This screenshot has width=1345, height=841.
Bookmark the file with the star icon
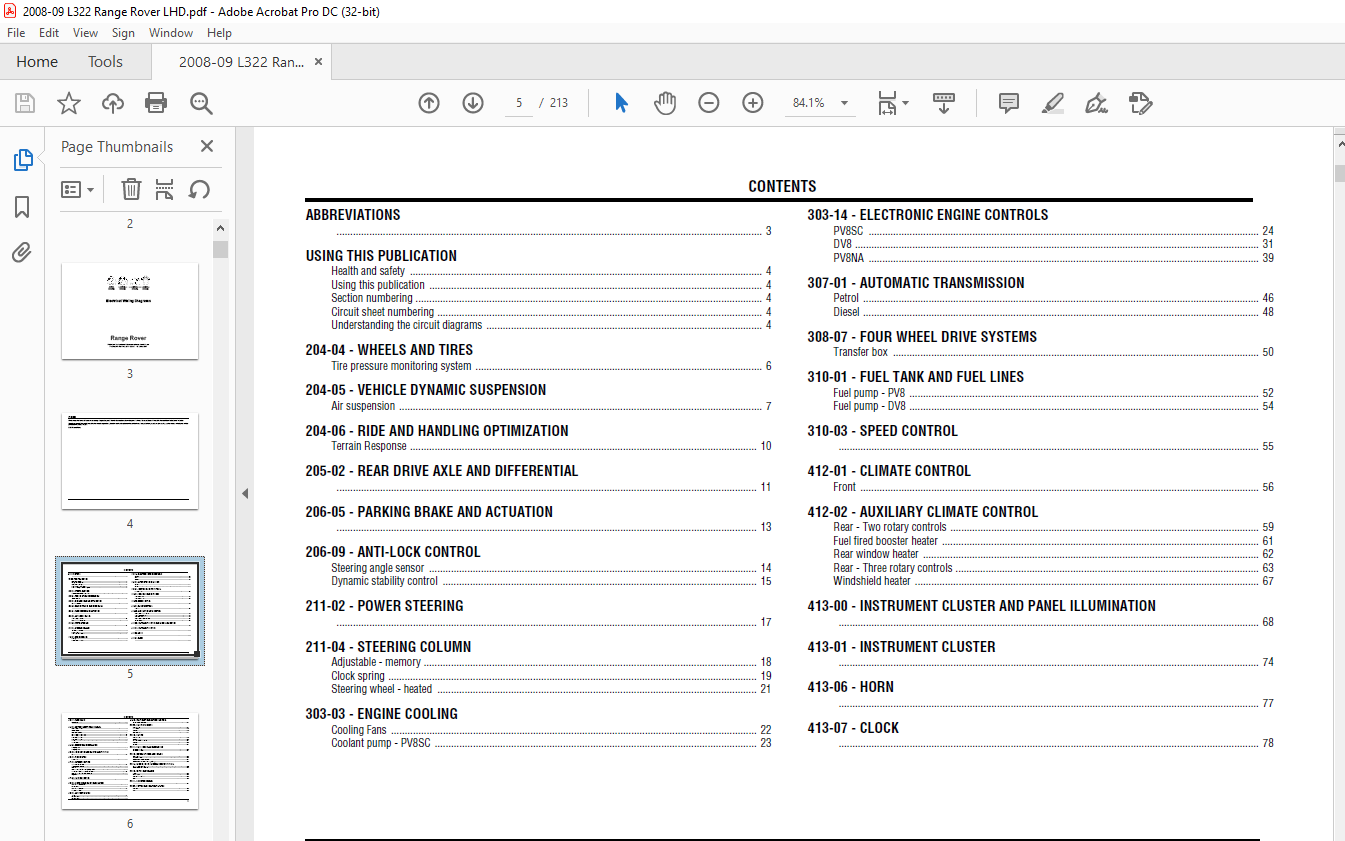click(x=68, y=103)
